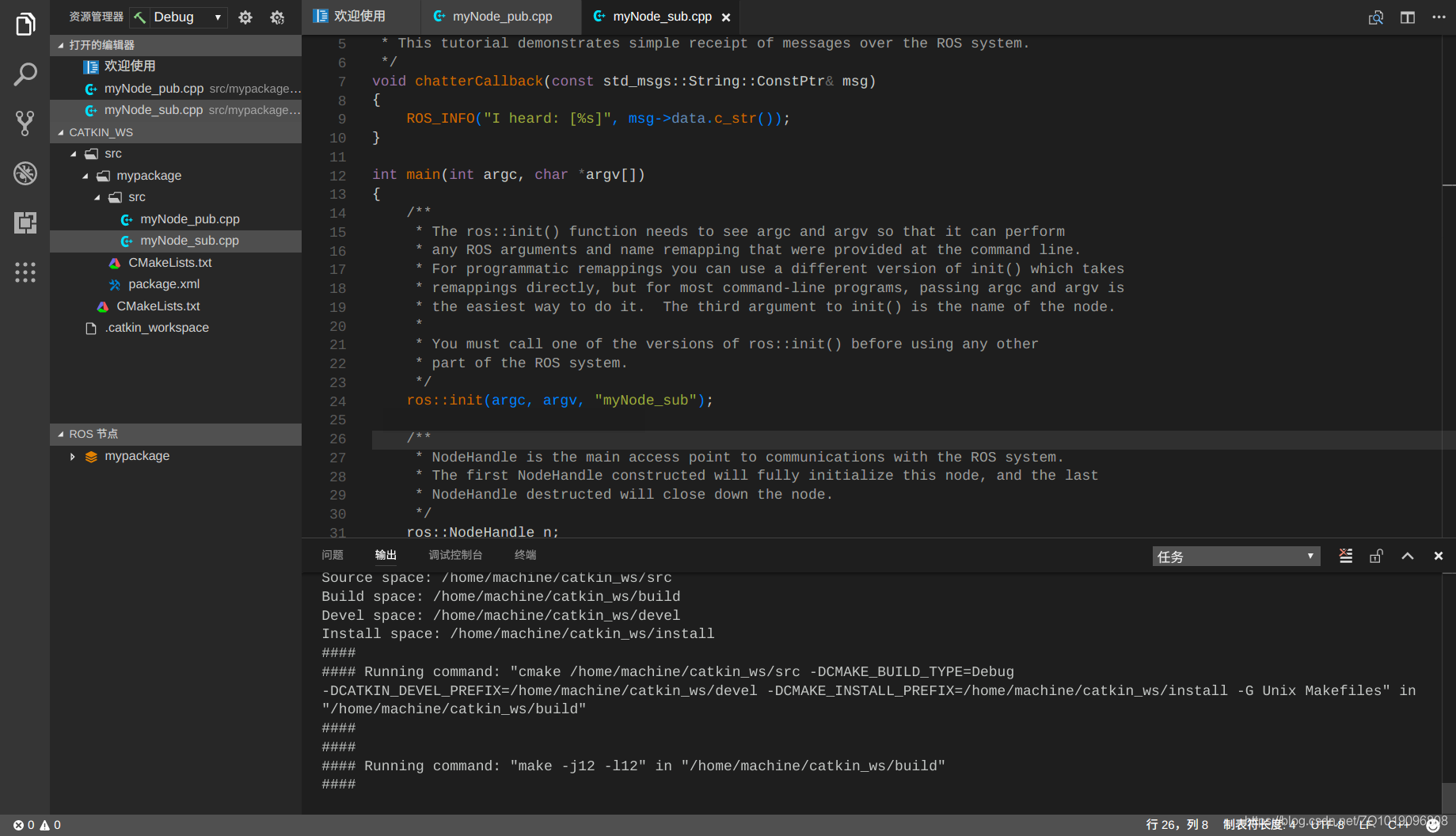Change the LF line ending in status bar
The height and width of the screenshot is (836, 1456).
click(x=1366, y=825)
